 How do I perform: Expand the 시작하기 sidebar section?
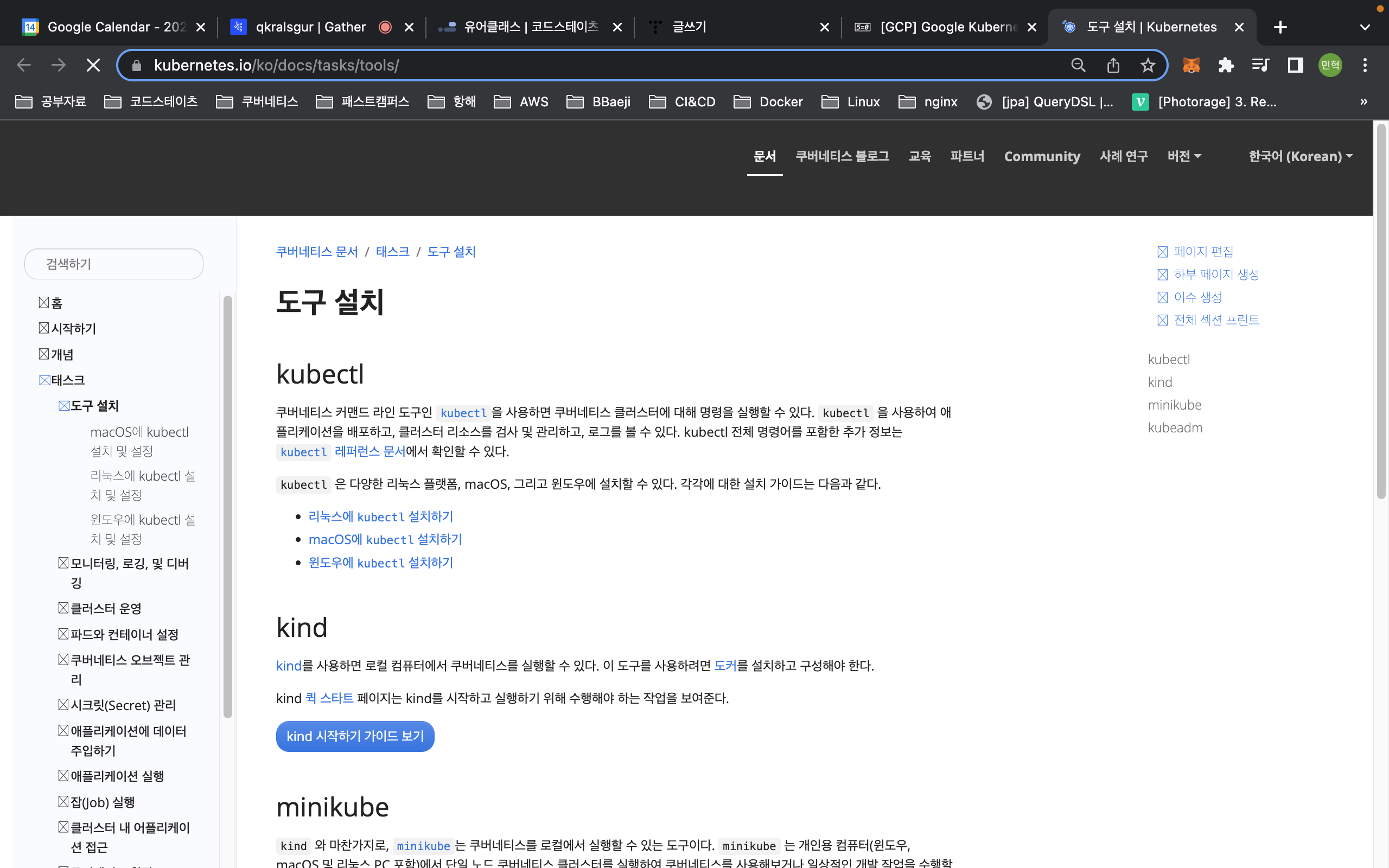click(x=73, y=328)
